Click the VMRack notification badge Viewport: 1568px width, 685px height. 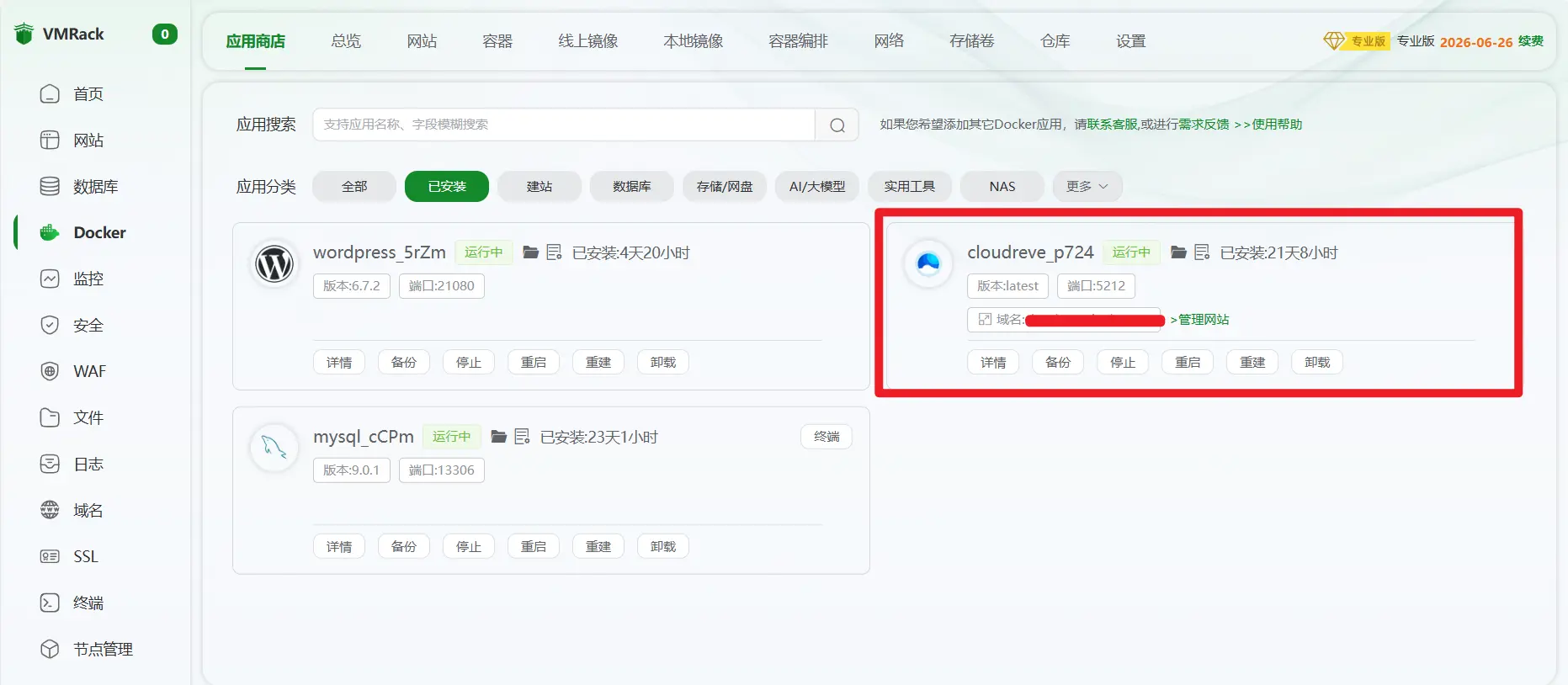coord(164,35)
